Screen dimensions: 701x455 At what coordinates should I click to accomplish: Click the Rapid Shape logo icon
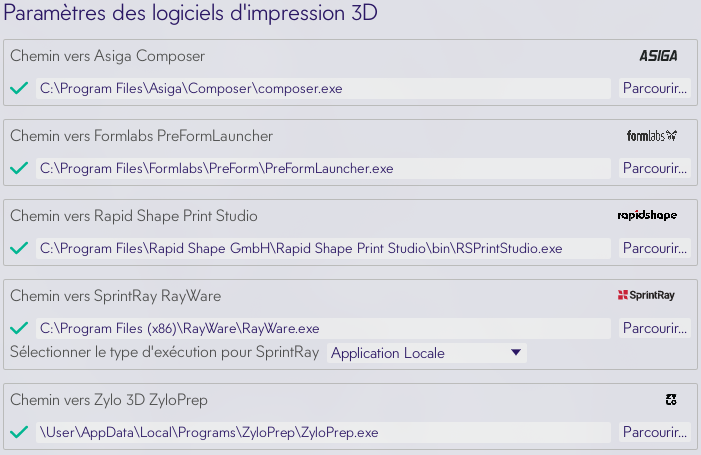647,216
